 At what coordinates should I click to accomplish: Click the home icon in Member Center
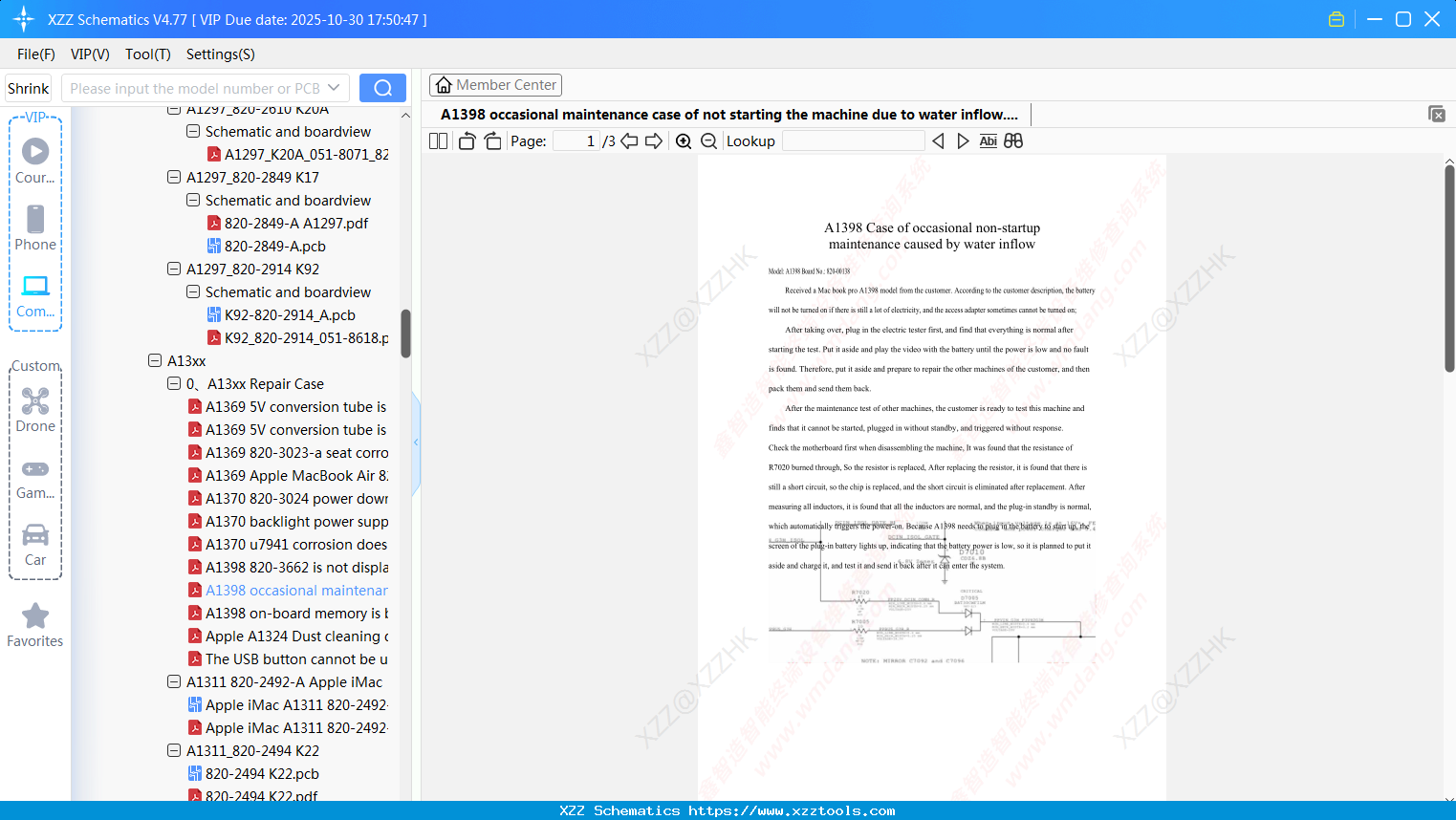click(x=444, y=85)
